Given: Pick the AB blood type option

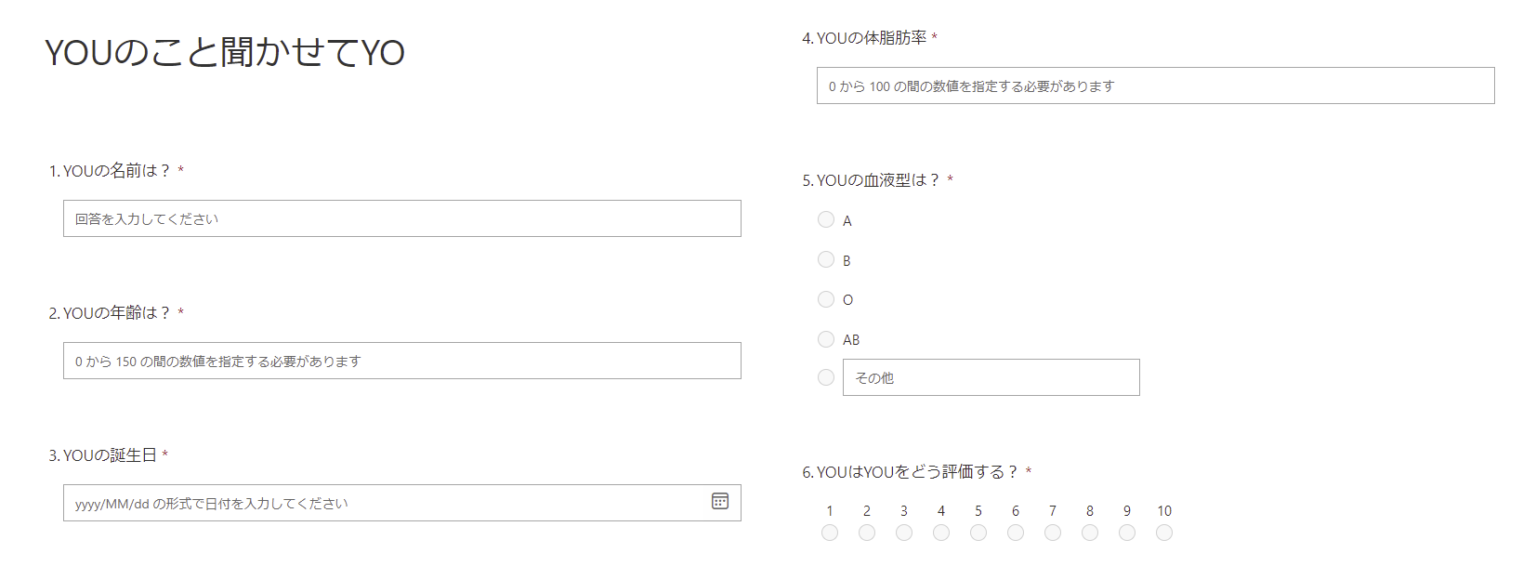Looking at the screenshot, I should [826, 339].
